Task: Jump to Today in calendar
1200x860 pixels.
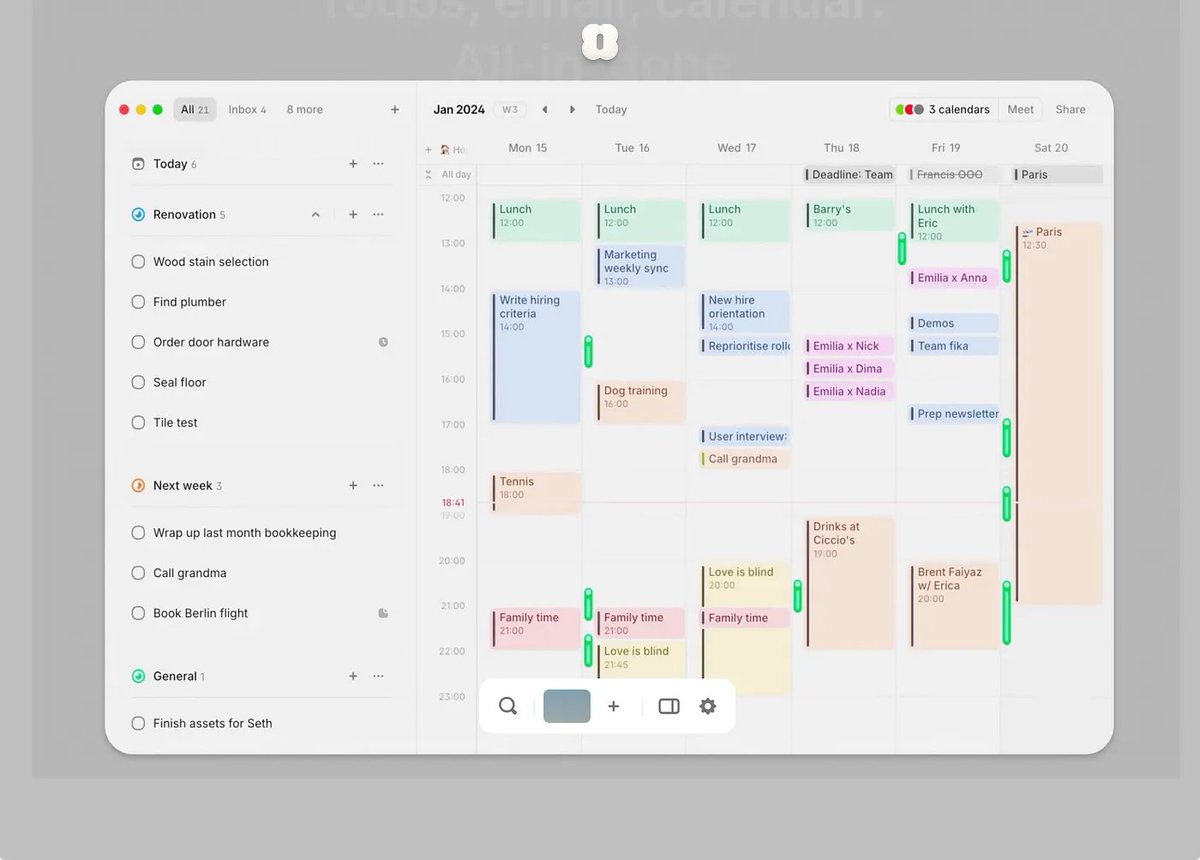Action: coord(611,110)
